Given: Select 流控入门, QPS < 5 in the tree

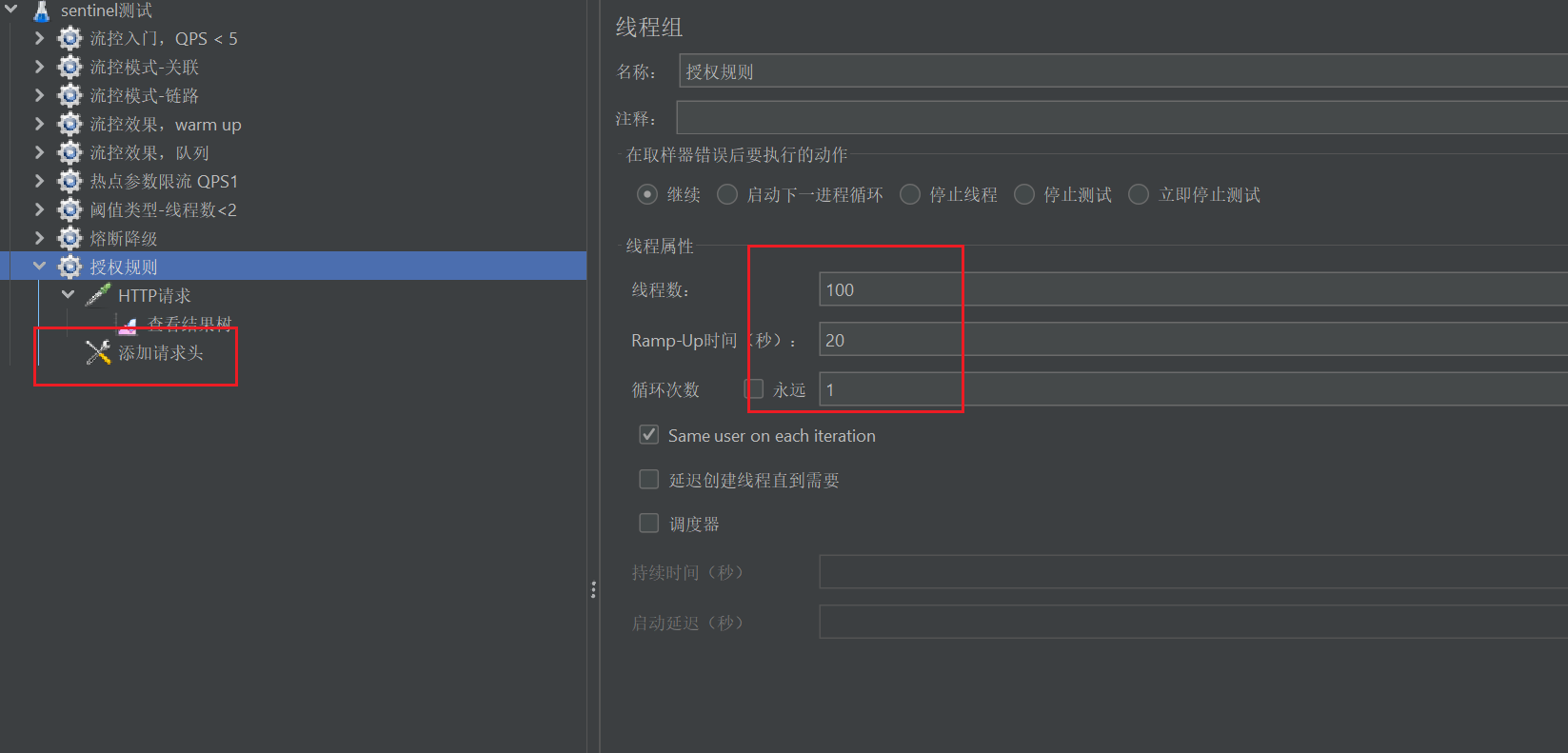Looking at the screenshot, I should pos(164,38).
